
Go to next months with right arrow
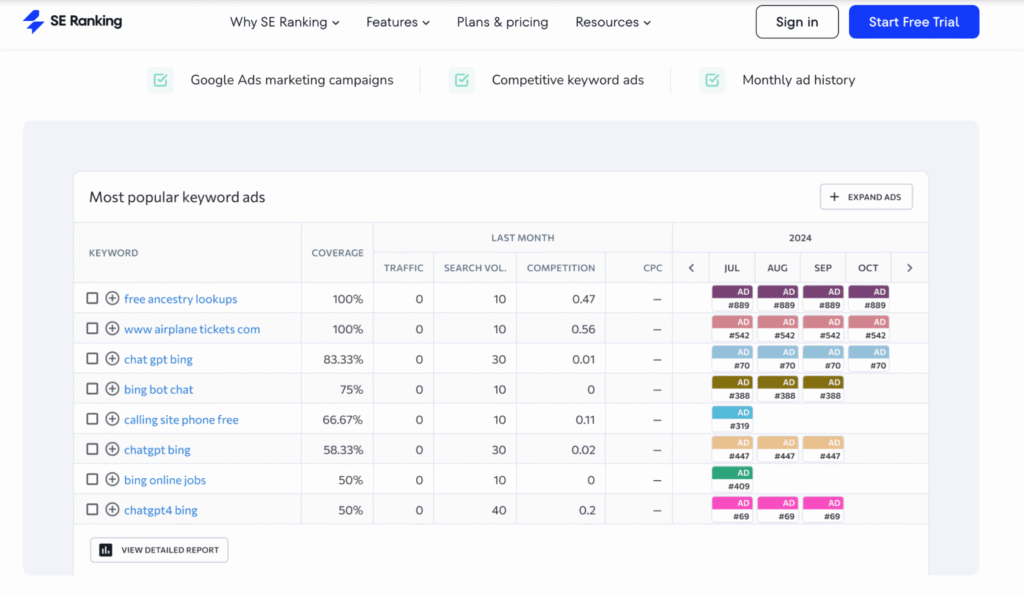pos(909,268)
